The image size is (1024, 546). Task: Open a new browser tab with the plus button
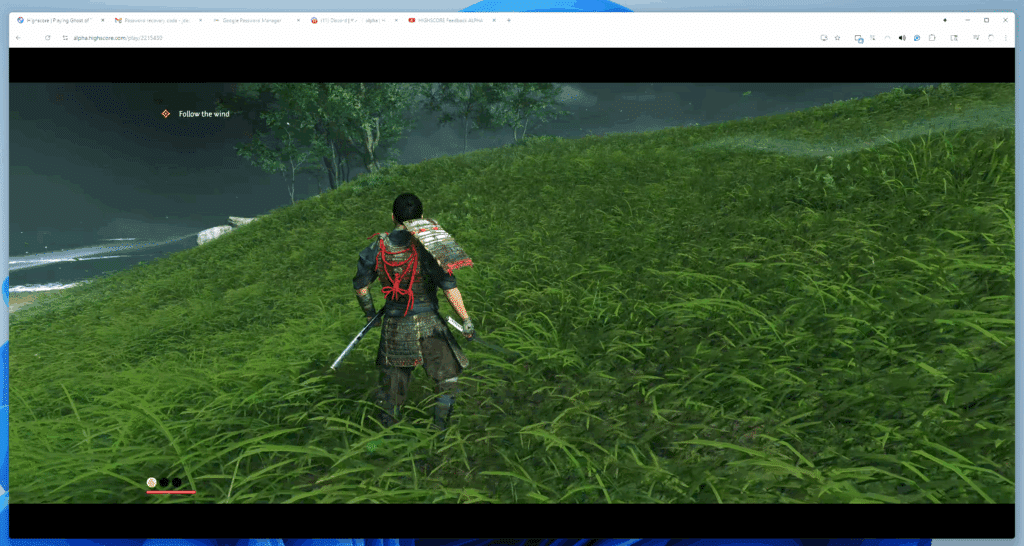[509, 20]
